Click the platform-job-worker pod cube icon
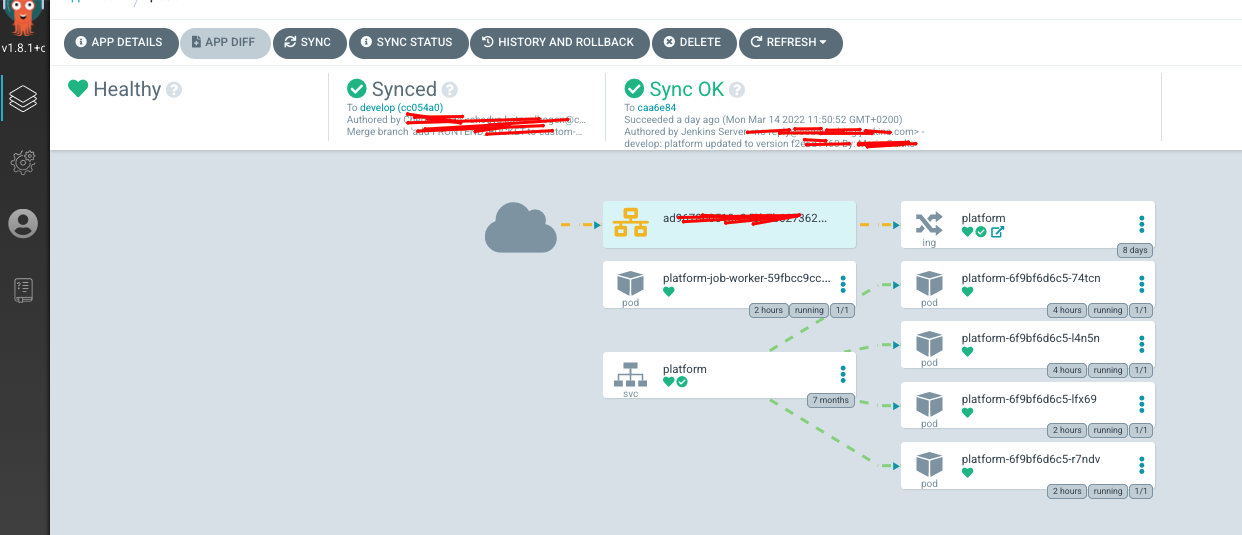The image size is (1242, 535). (630, 283)
